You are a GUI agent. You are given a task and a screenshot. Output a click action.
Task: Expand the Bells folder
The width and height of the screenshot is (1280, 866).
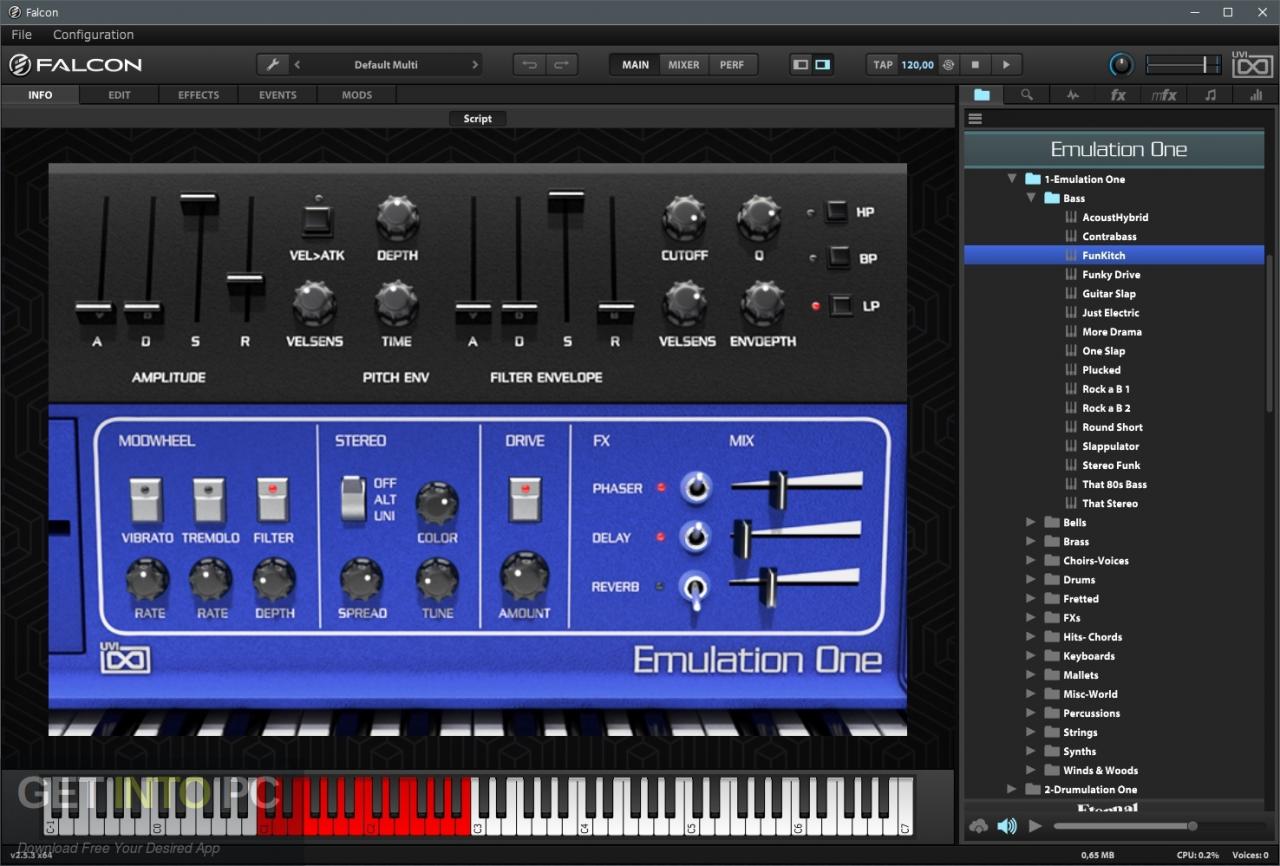(x=1031, y=522)
